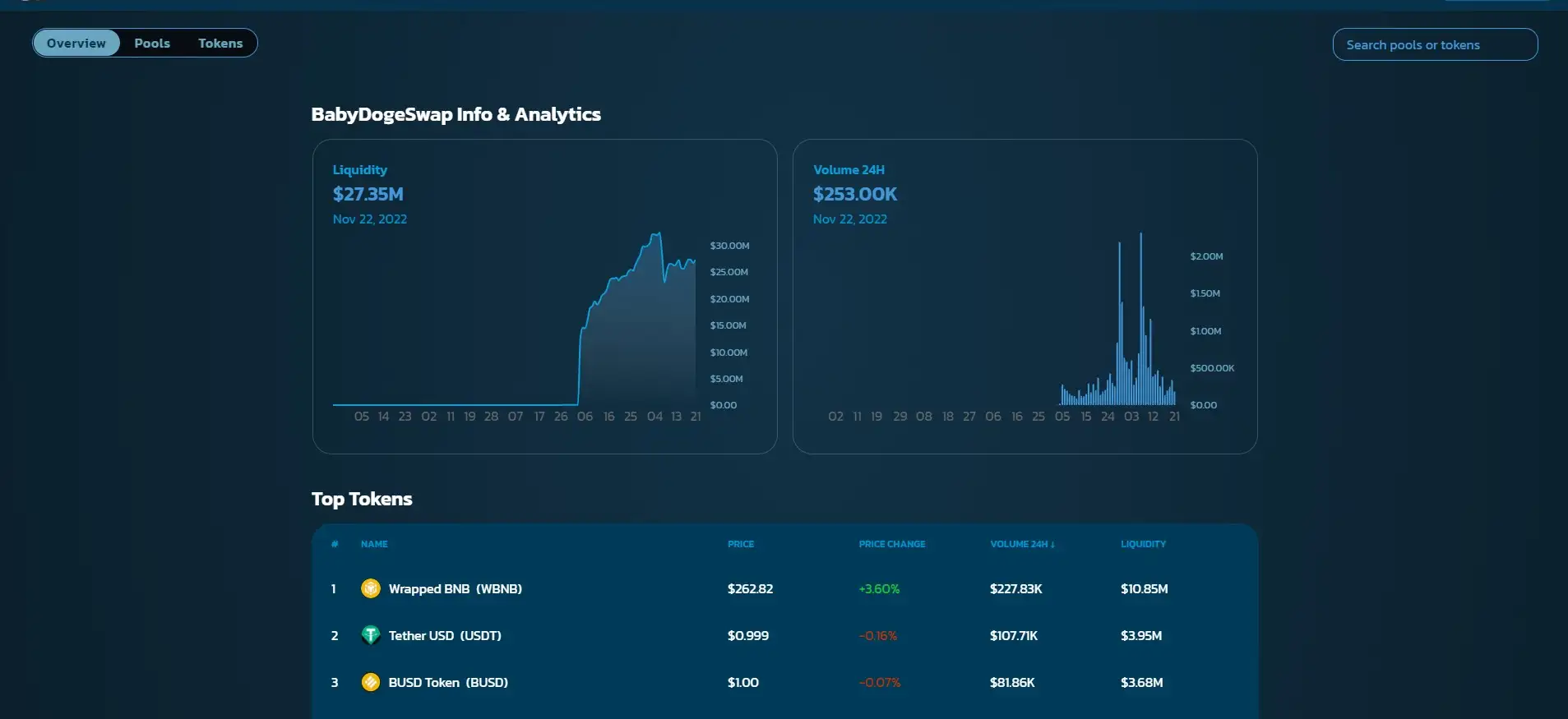The height and width of the screenshot is (719, 1568).
Task: Click the Tether USD token icon
Action: (371, 635)
